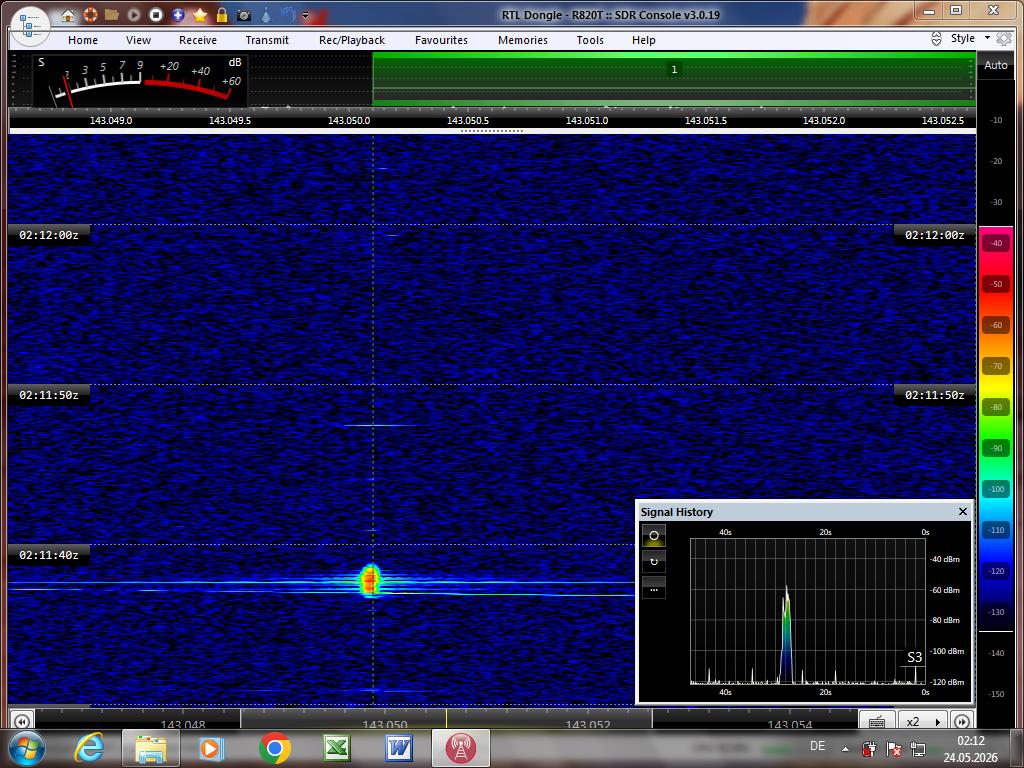Open the Windows Start menu
The width and height of the screenshot is (1024, 768).
pyautogui.click(x=27, y=748)
